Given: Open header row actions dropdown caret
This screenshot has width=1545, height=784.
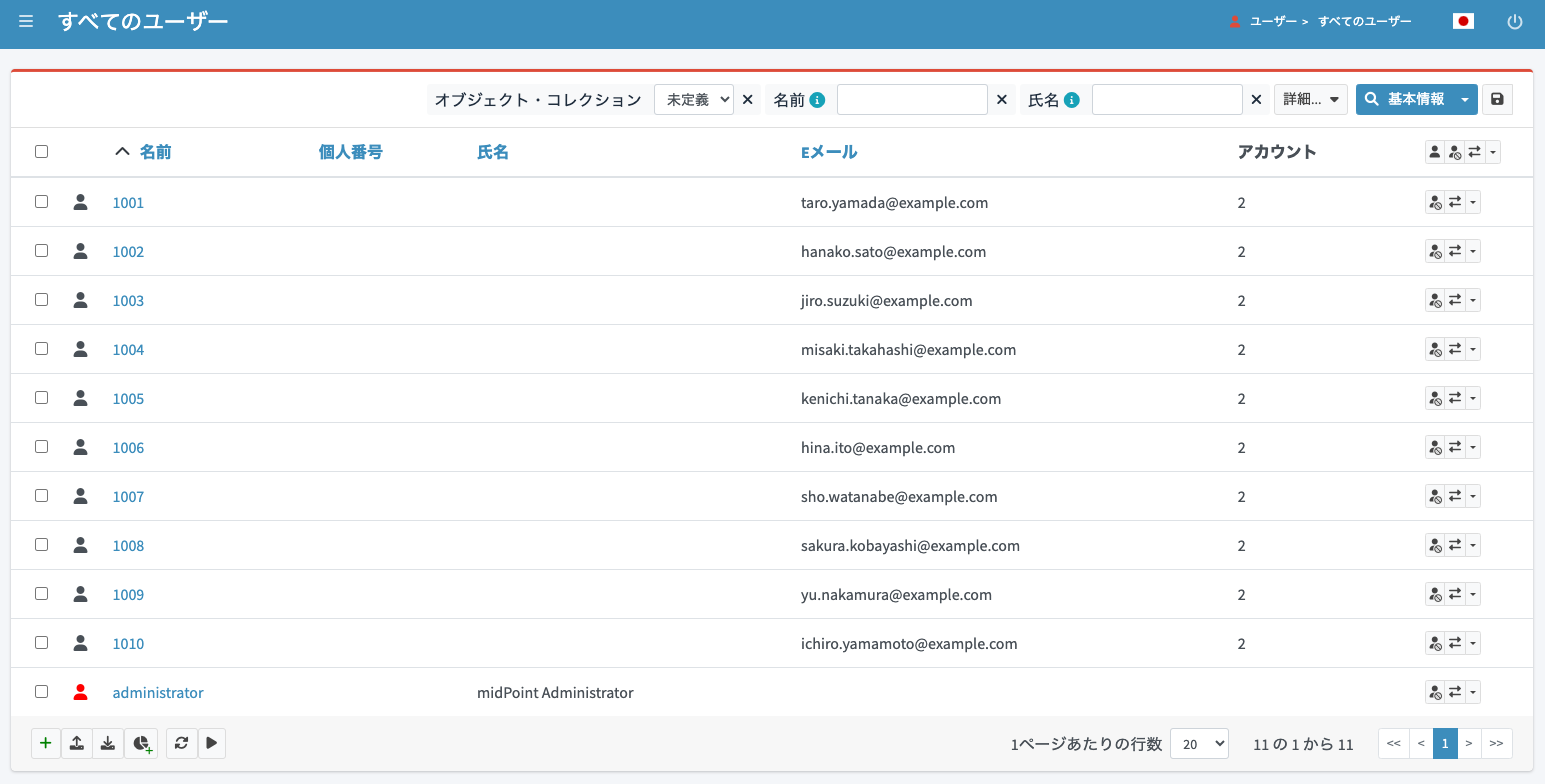Looking at the screenshot, I should [x=1493, y=152].
